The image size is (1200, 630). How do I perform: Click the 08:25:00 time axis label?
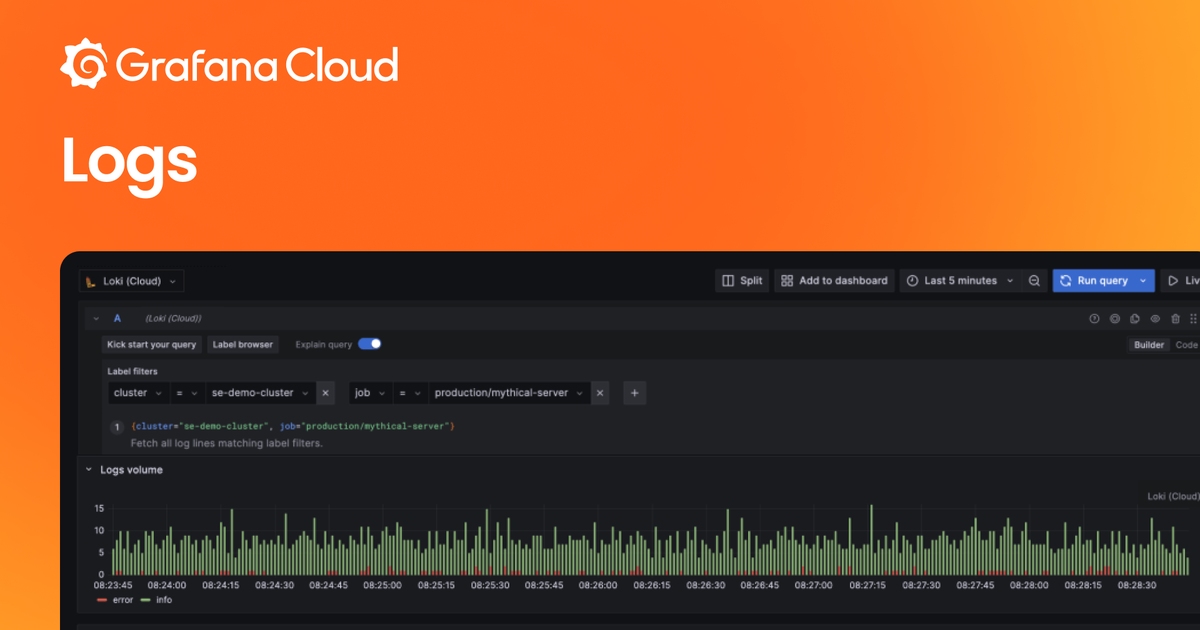381,585
